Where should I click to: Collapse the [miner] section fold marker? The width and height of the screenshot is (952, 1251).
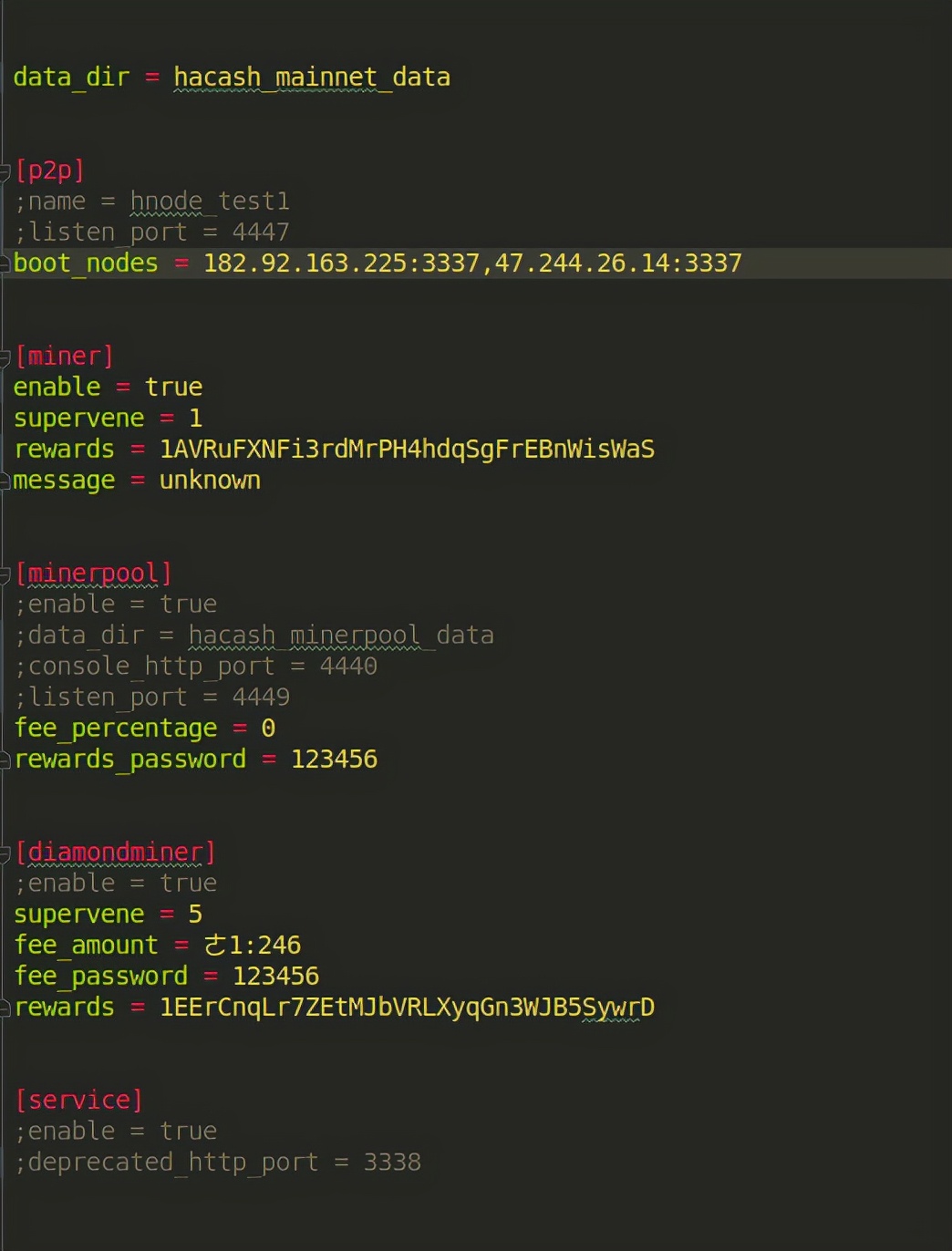pyautogui.click(x=5, y=357)
